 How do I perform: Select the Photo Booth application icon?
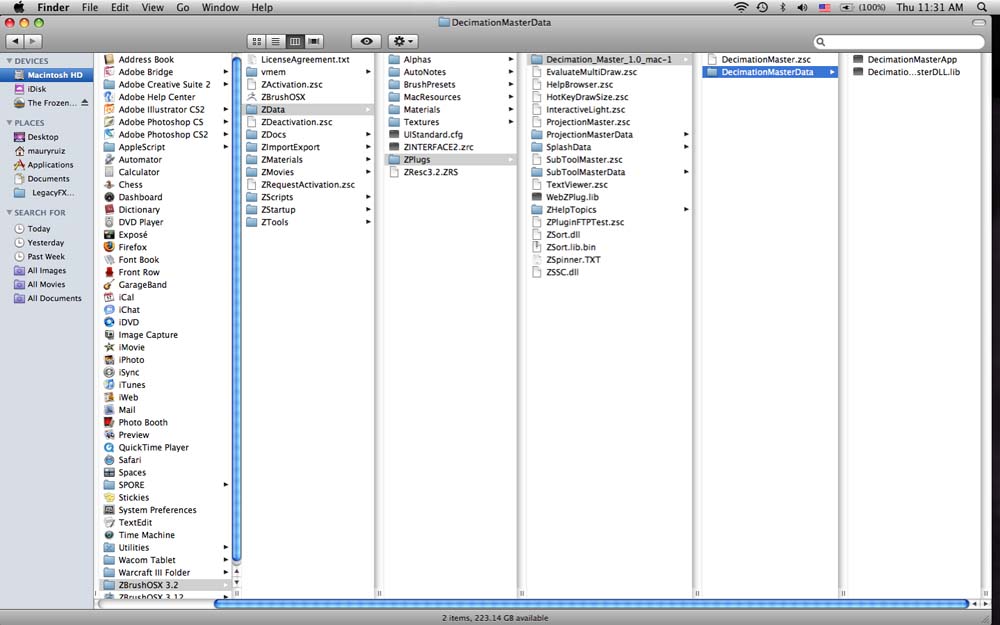tap(109, 422)
